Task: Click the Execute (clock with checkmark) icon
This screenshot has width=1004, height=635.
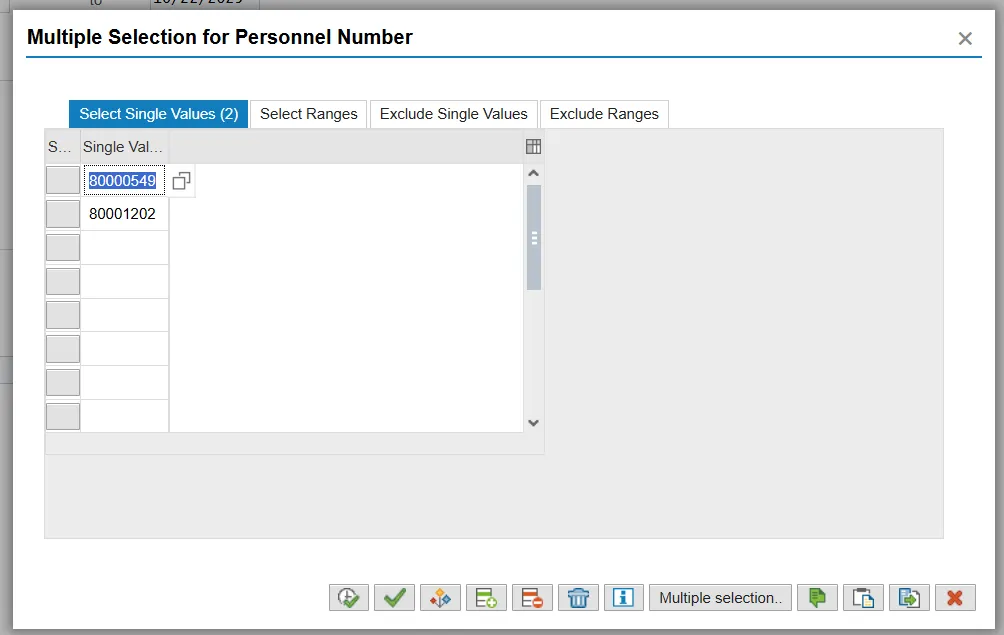Action: [348, 598]
